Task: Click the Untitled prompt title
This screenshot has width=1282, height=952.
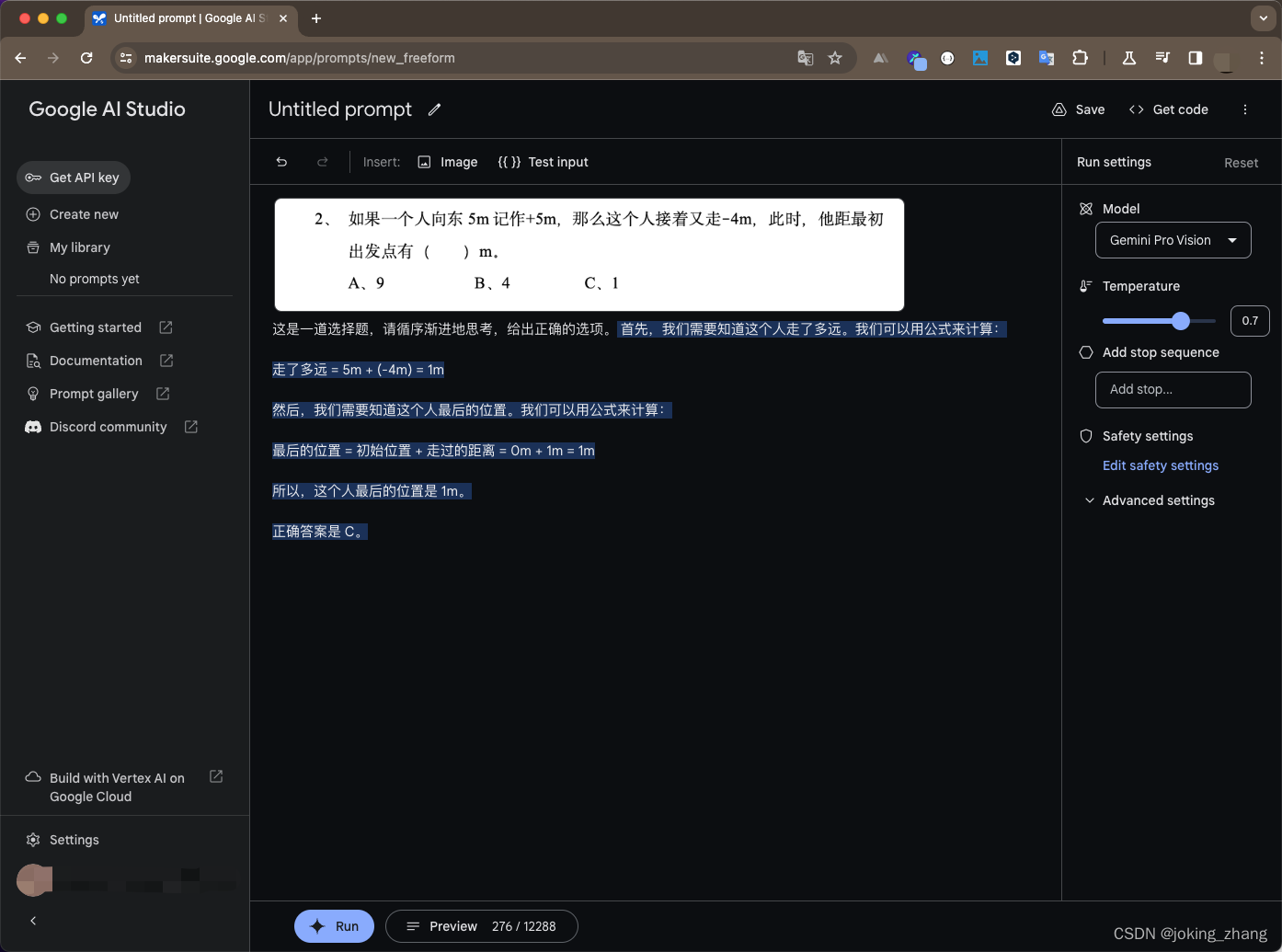Action: click(x=340, y=109)
